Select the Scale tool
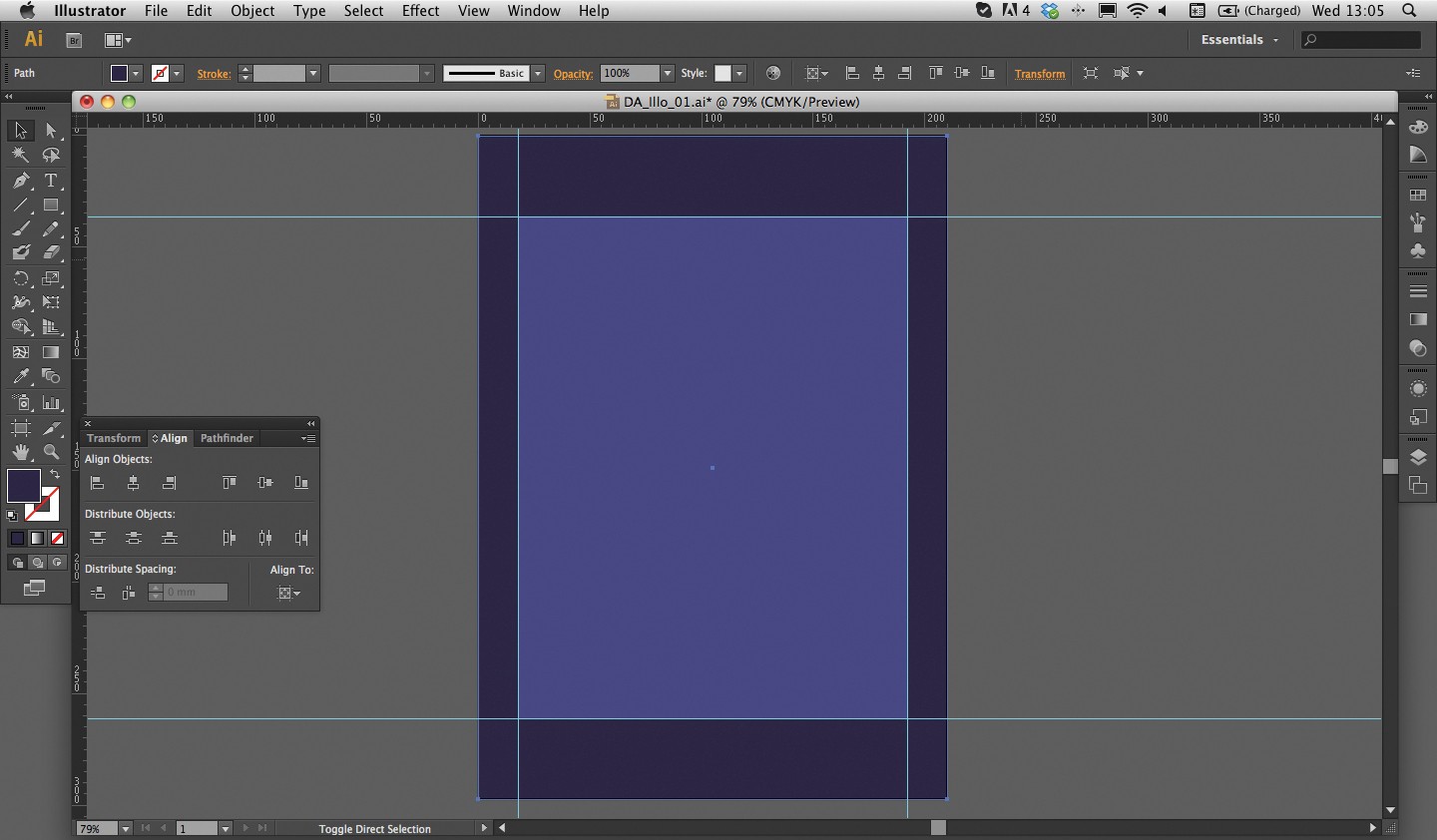The image size is (1437, 840). 51,278
